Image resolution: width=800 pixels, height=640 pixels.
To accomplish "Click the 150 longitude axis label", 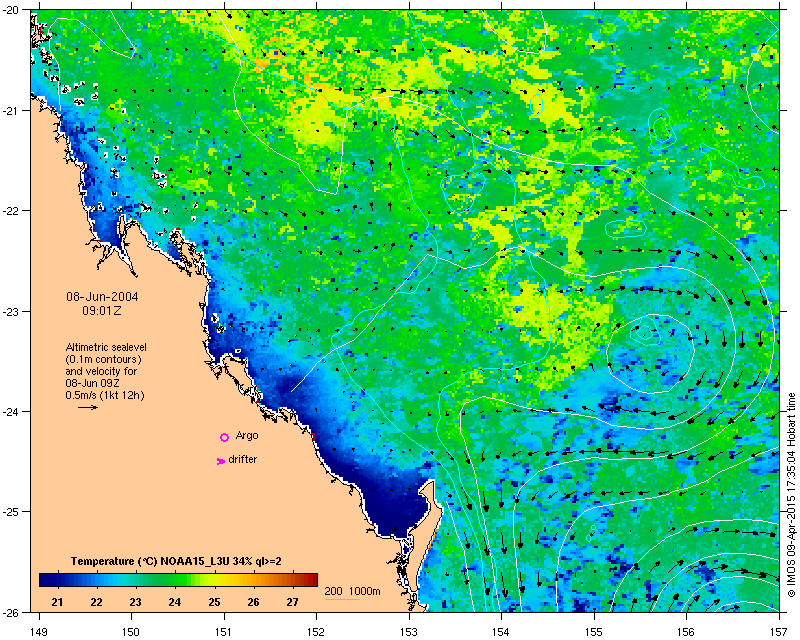I will (x=131, y=632).
